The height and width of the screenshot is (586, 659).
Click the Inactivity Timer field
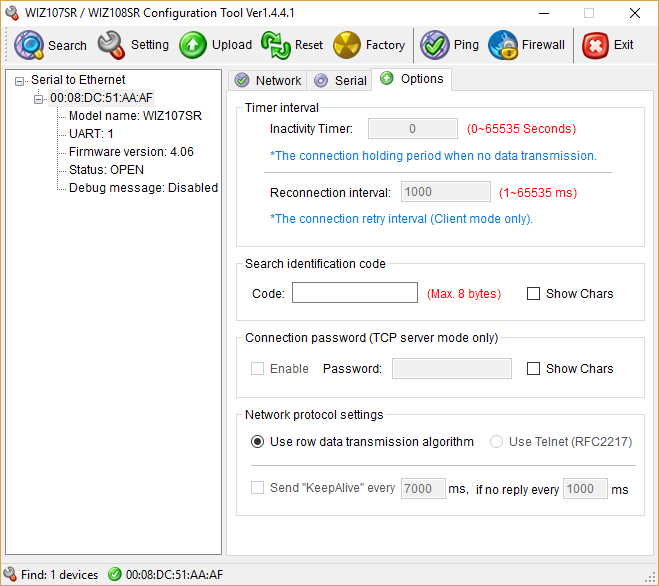[x=413, y=129]
